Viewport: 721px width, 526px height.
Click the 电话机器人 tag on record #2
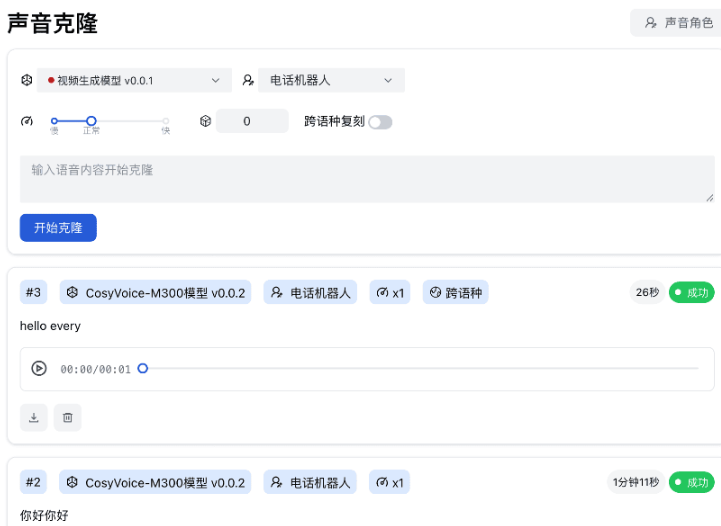pyautogui.click(x=310, y=483)
